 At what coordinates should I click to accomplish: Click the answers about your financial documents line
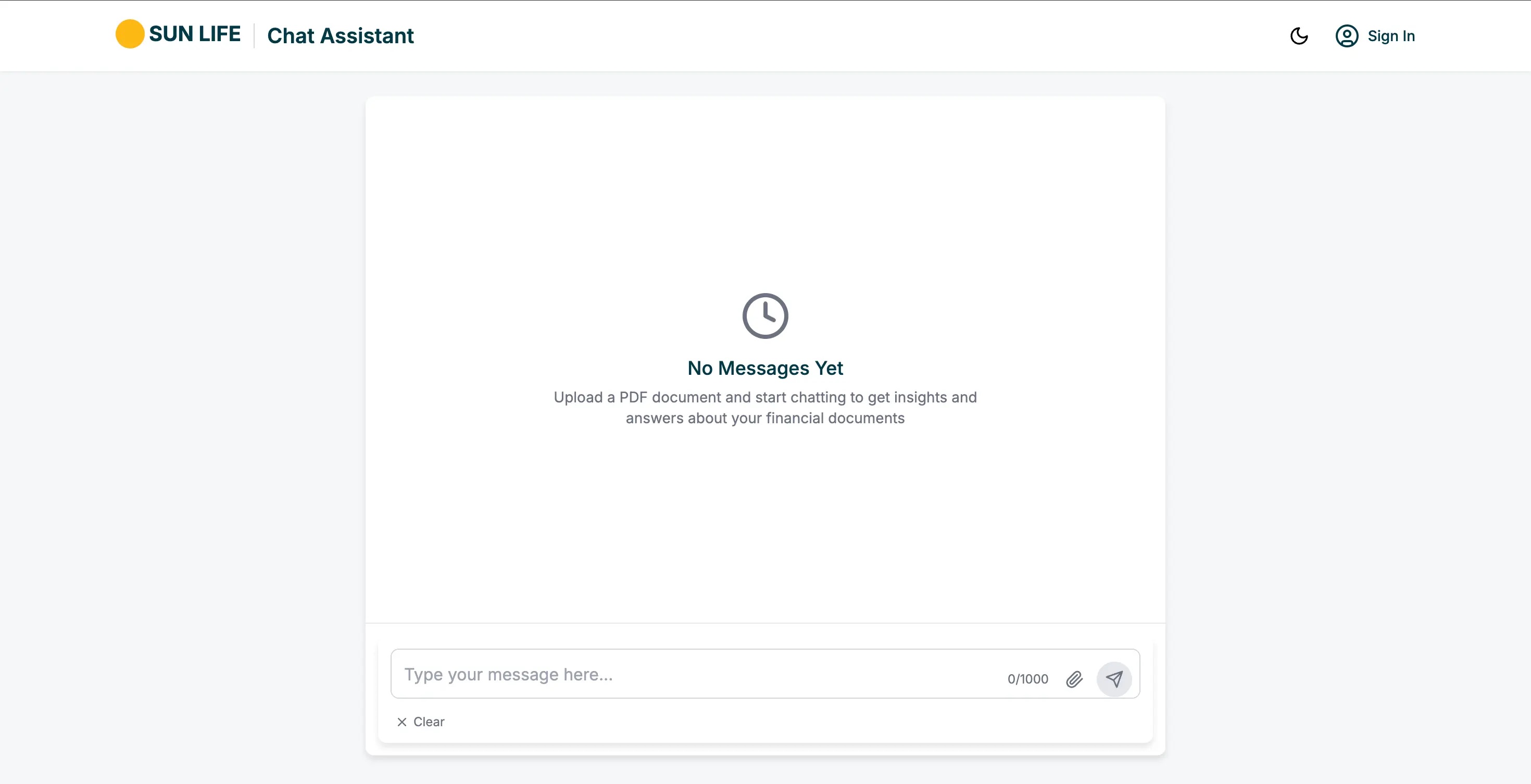tap(765, 418)
